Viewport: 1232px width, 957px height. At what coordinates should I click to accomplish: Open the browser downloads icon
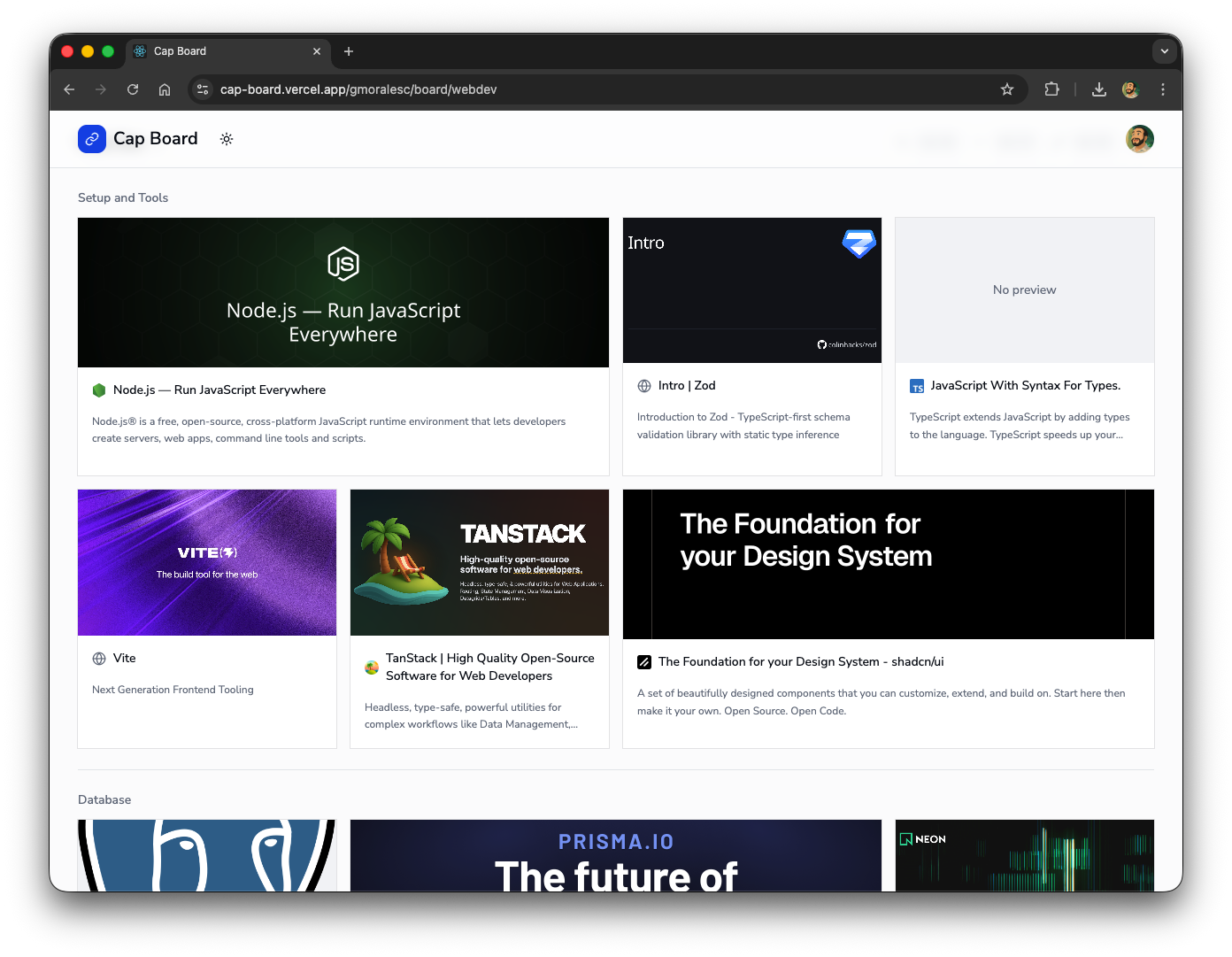(x=1098, y=89)
